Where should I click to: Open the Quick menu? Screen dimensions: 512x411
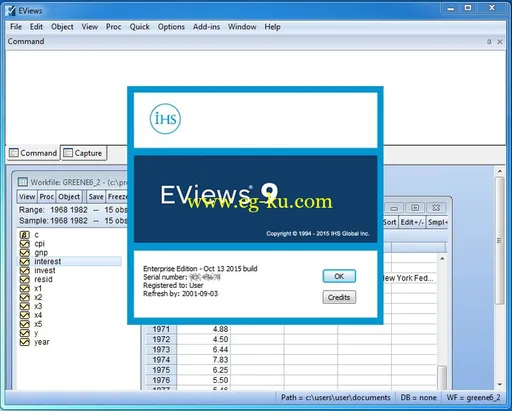[x=140, y=27]
